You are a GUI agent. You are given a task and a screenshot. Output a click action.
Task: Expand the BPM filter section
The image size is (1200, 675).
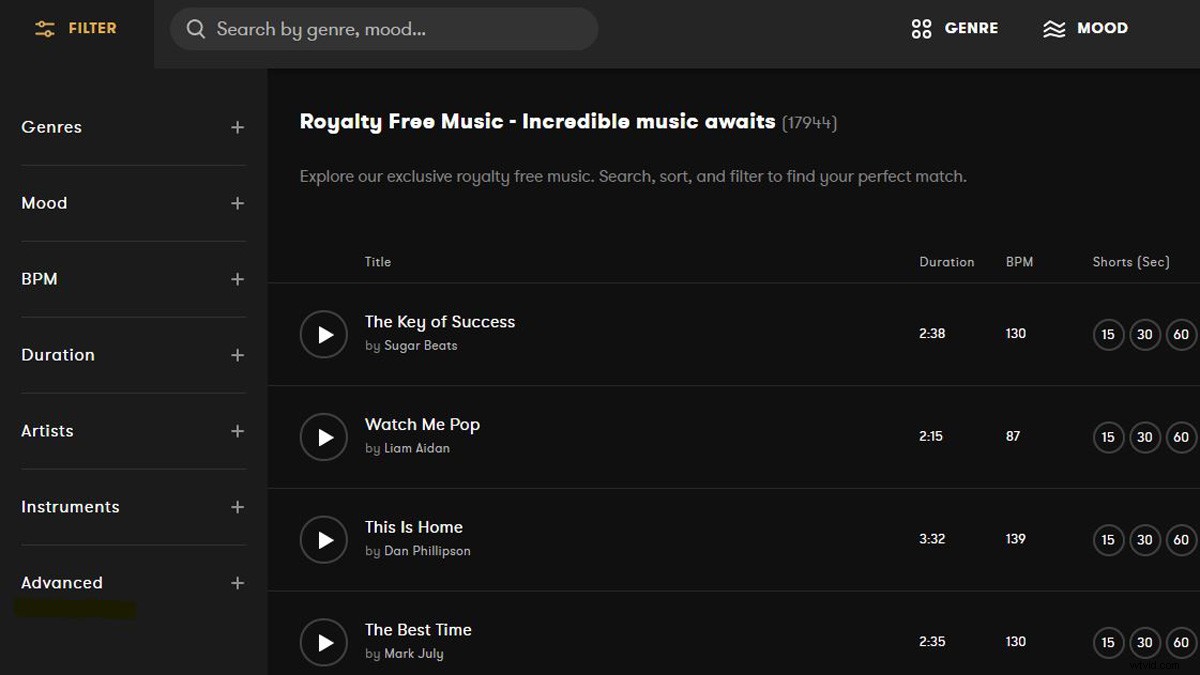237,279
